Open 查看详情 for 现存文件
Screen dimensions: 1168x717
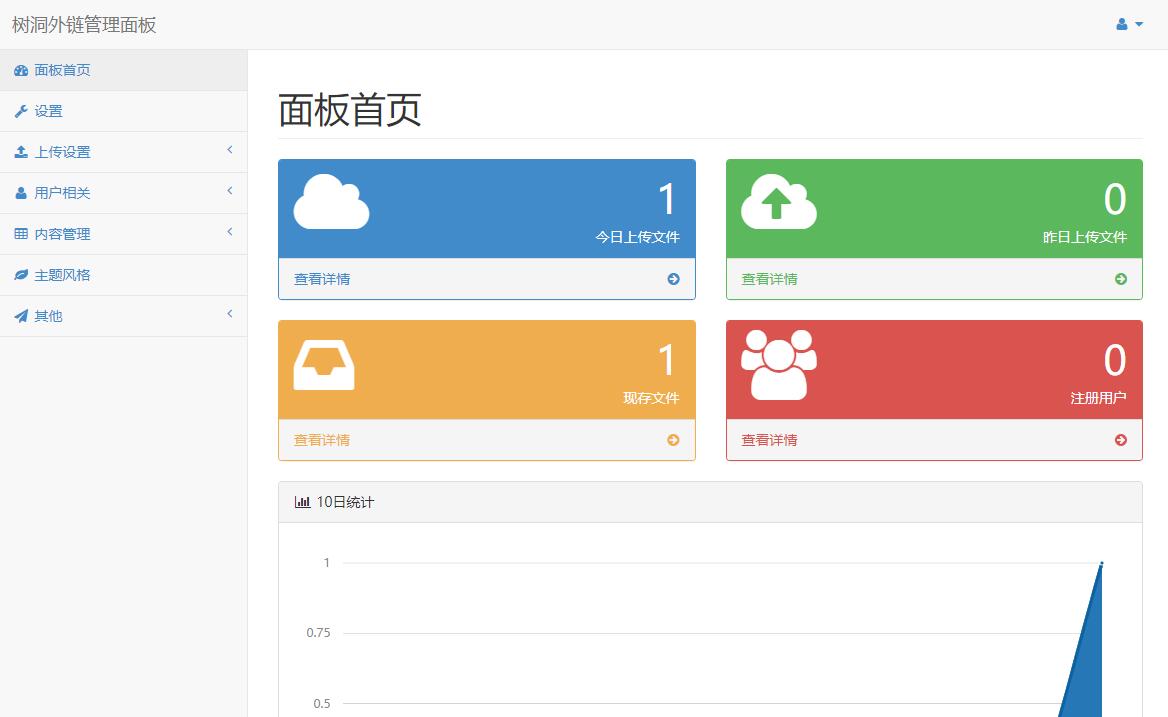coord(322,440)
